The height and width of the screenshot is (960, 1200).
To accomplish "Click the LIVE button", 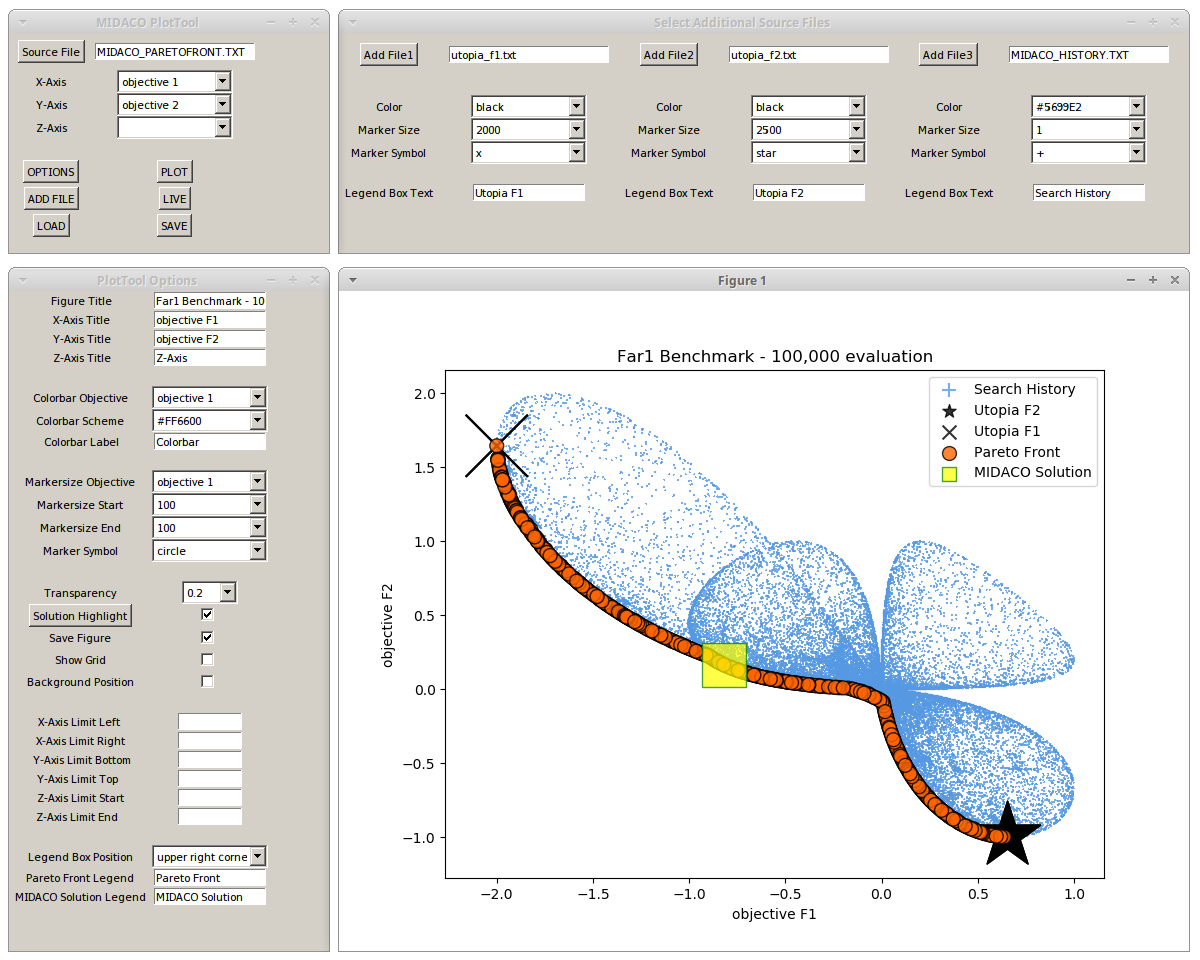I will (x=175, y=199).
